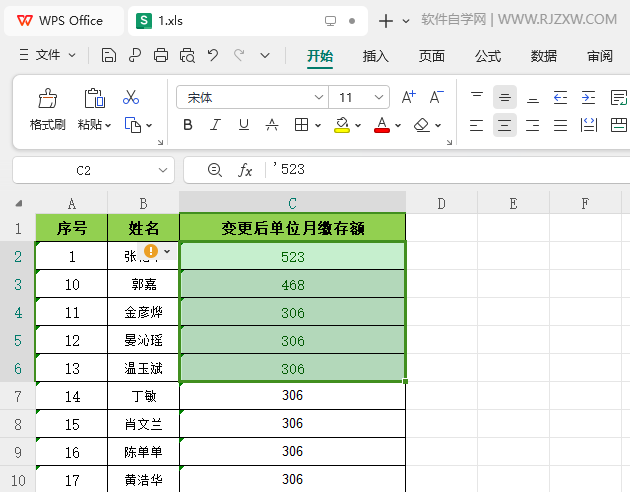Screen dimensions: 630x492
Task: Switch to the 插入 (Insert) tab
Action: (x=376, y=56)
